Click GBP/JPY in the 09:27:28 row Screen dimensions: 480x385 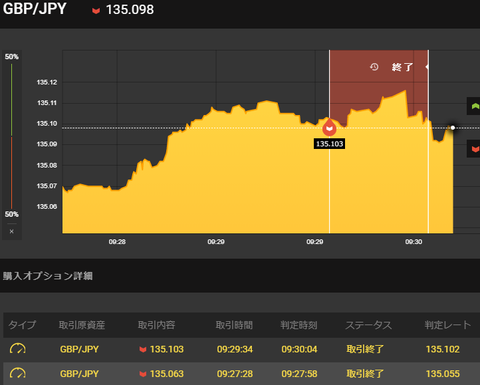coord(79,374)
